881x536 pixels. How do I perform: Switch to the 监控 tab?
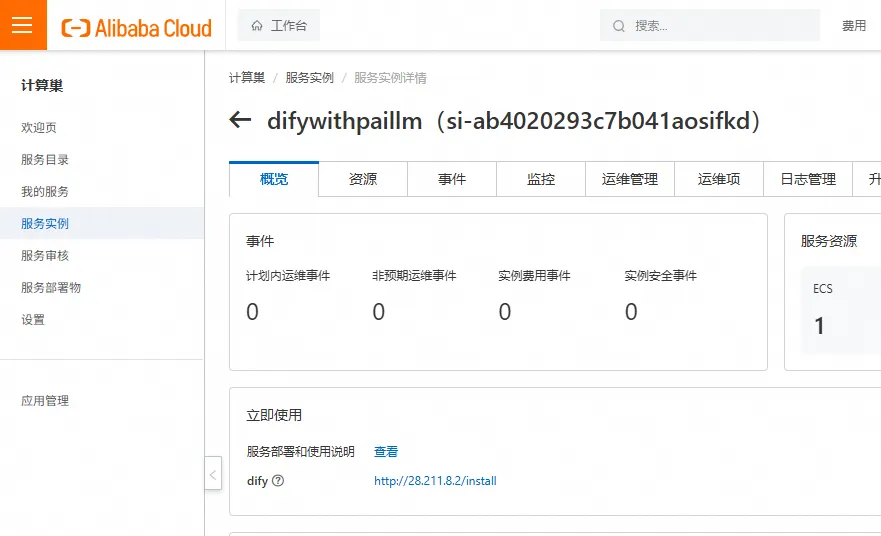(x=541, y=179)
